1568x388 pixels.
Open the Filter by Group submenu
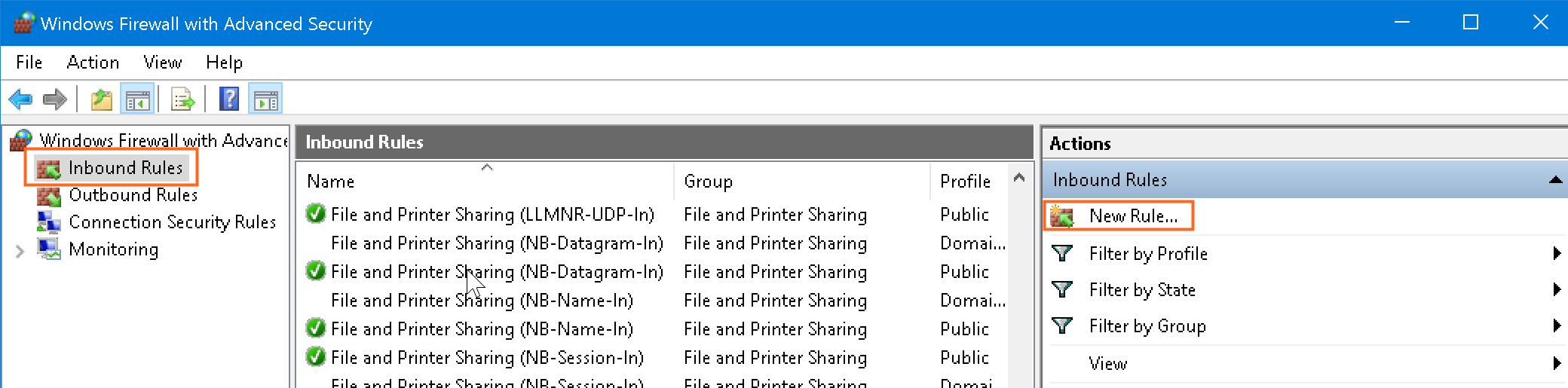pyautogui.click(x=1147, y=326)
